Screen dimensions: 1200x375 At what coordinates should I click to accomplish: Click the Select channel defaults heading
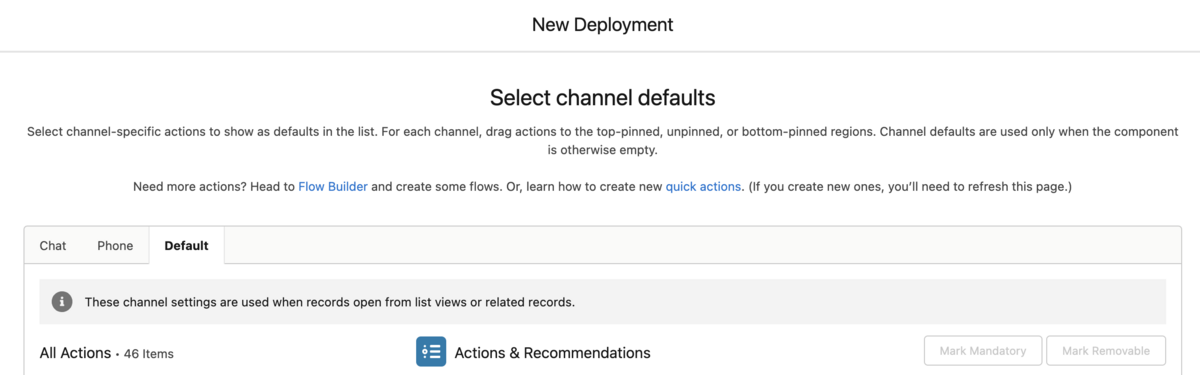[x=602, y=98]
